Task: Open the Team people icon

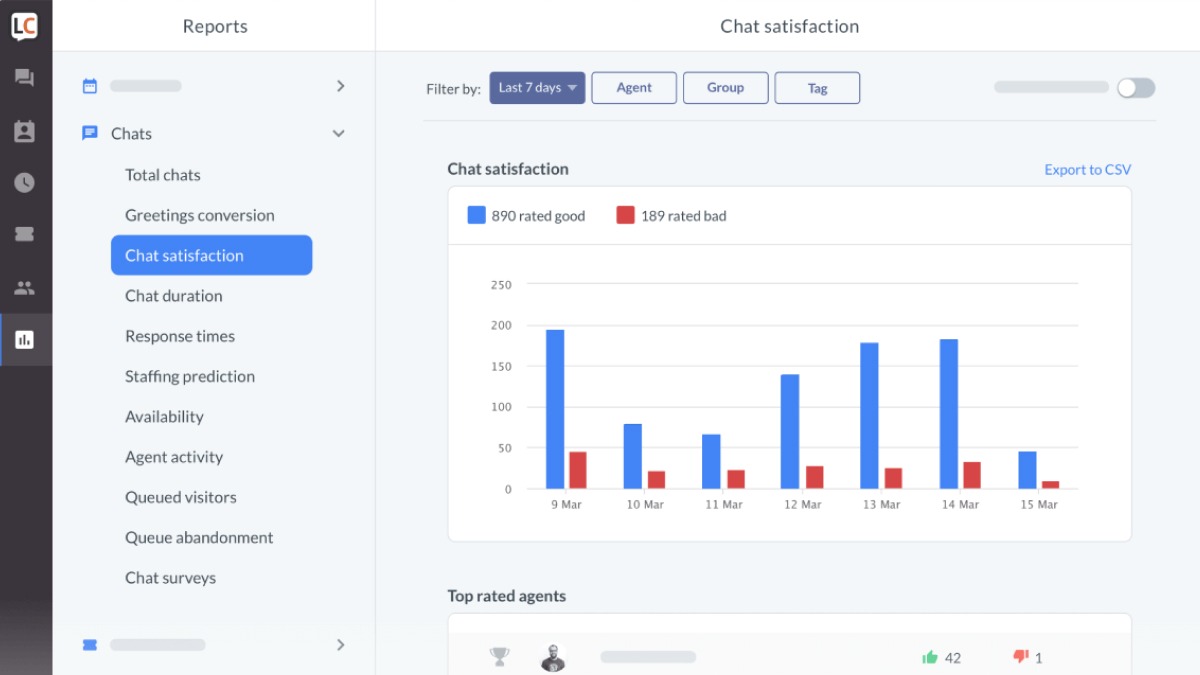Action: click(x=25, y=288)
